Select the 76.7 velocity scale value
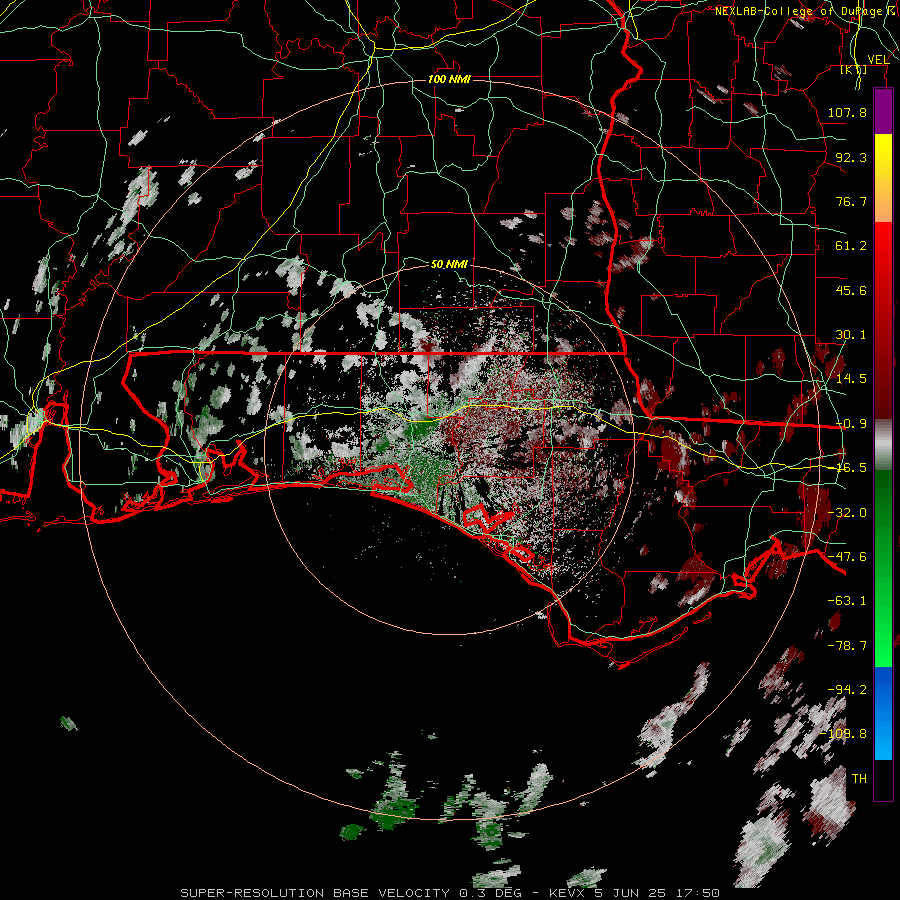The height and width of the screenshot is (900, 900). [x=851, y=201]
